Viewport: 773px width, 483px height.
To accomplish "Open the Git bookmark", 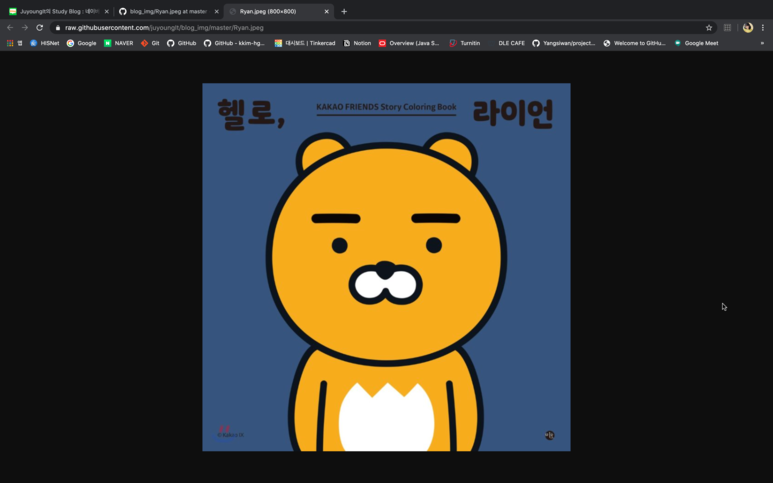I will [x=150, y=43].
